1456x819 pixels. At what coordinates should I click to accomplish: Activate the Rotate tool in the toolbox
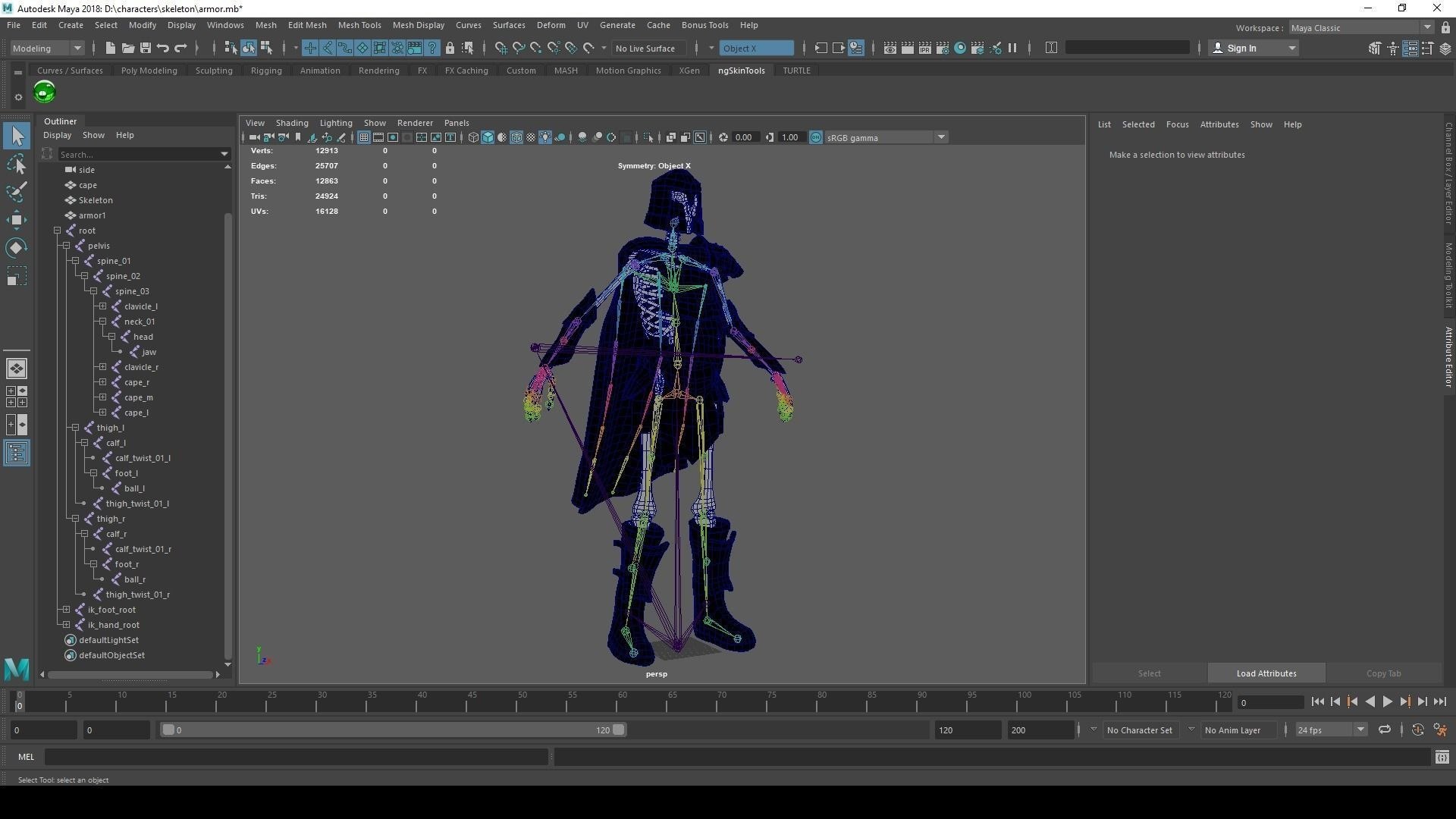click(17, 248)
